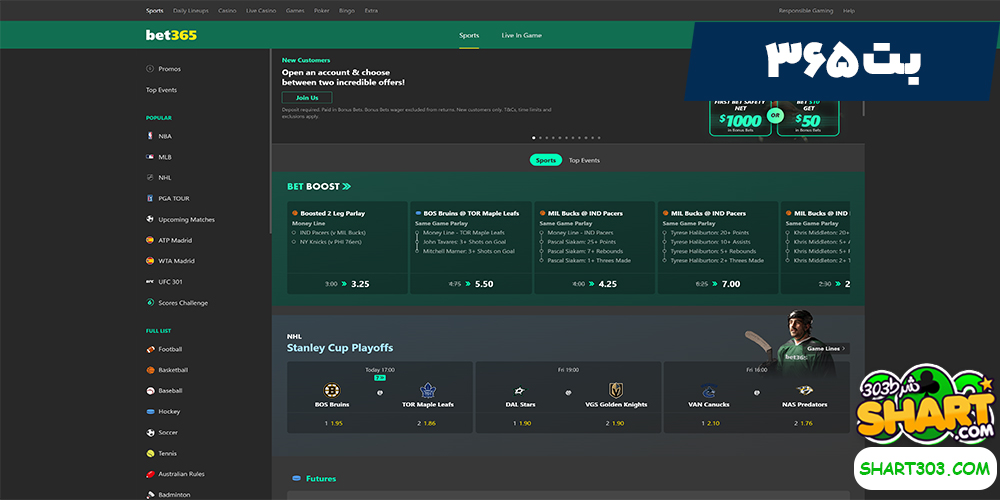Bet on Siakam Same Game Parlay at 4.25
Viewport: 1000px width, 500px height.
(594, 284)
